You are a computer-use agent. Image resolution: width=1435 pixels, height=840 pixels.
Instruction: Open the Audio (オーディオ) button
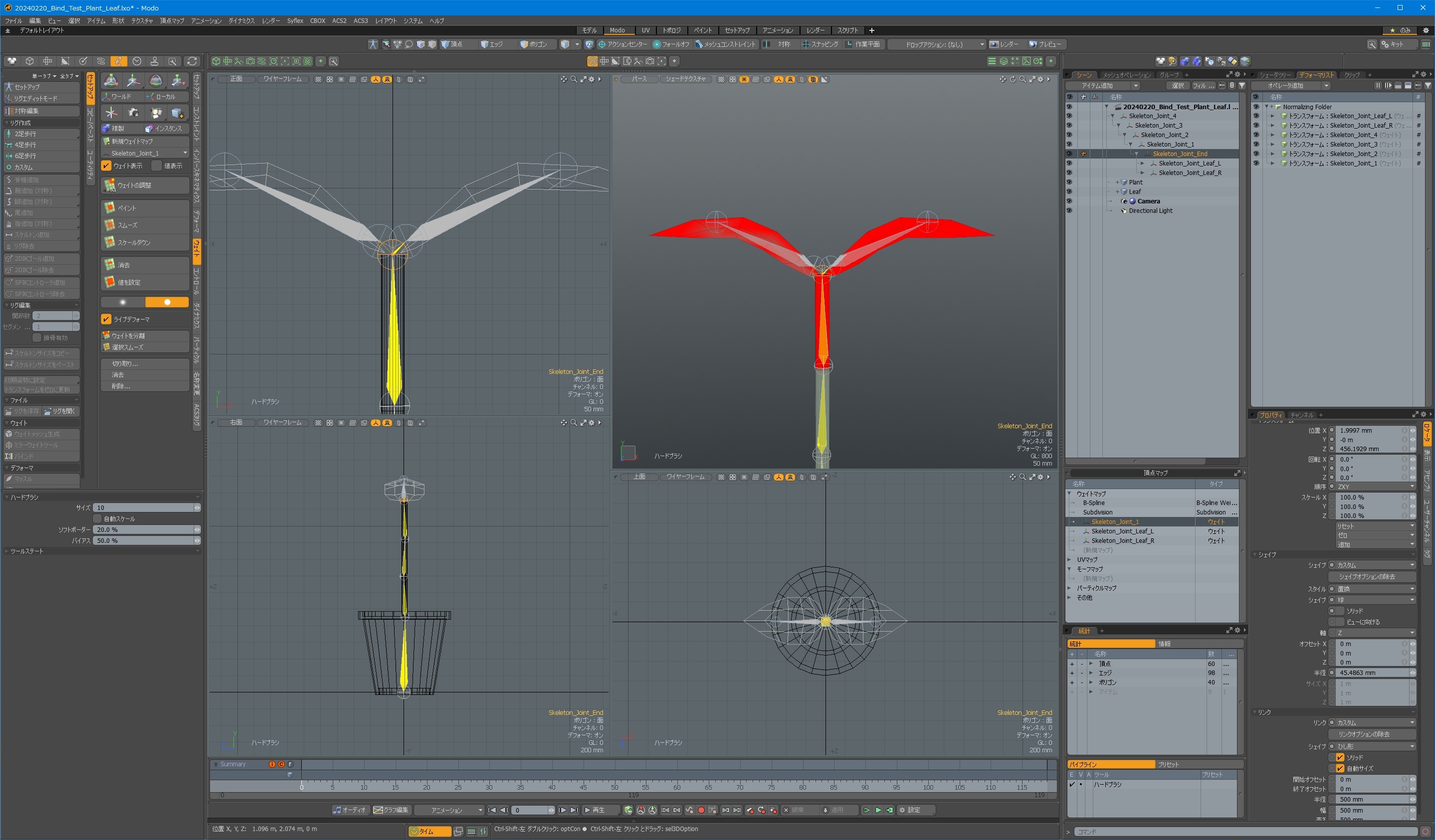tap(350, 810)
